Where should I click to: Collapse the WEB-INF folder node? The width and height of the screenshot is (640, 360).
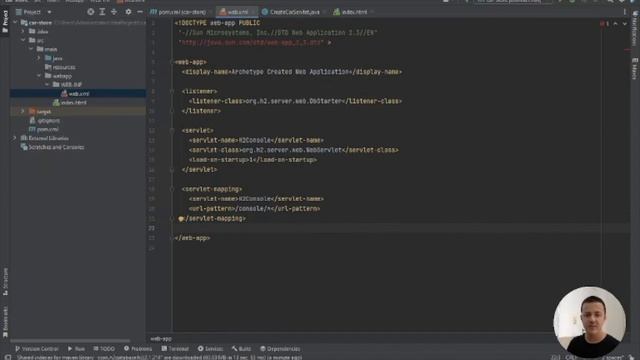(x=47, y=85)
